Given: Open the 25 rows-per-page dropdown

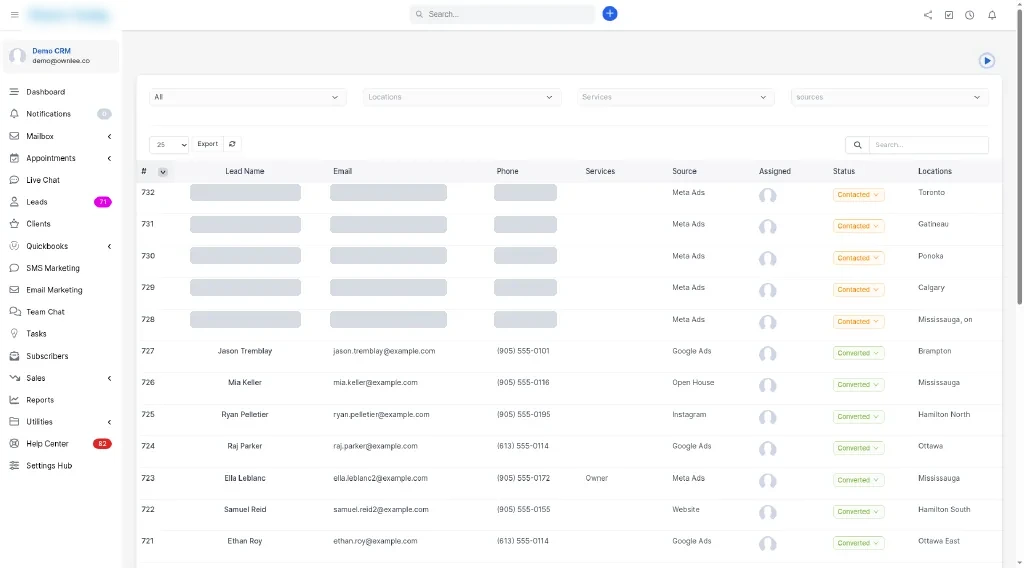Looking at the screenshot, I should (168, 144).
